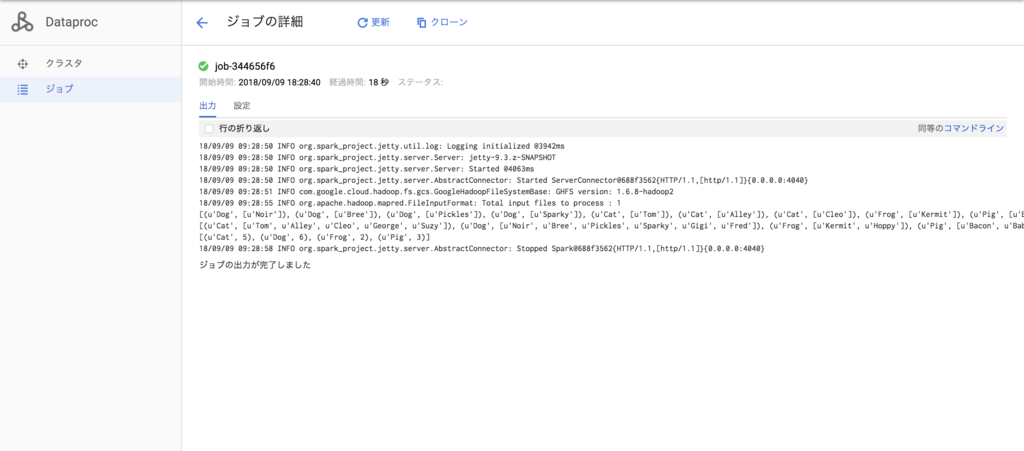Click the ジョブの詳細 heading
The height and width of the screenshot is (451, 1024).
click(264, 22)
